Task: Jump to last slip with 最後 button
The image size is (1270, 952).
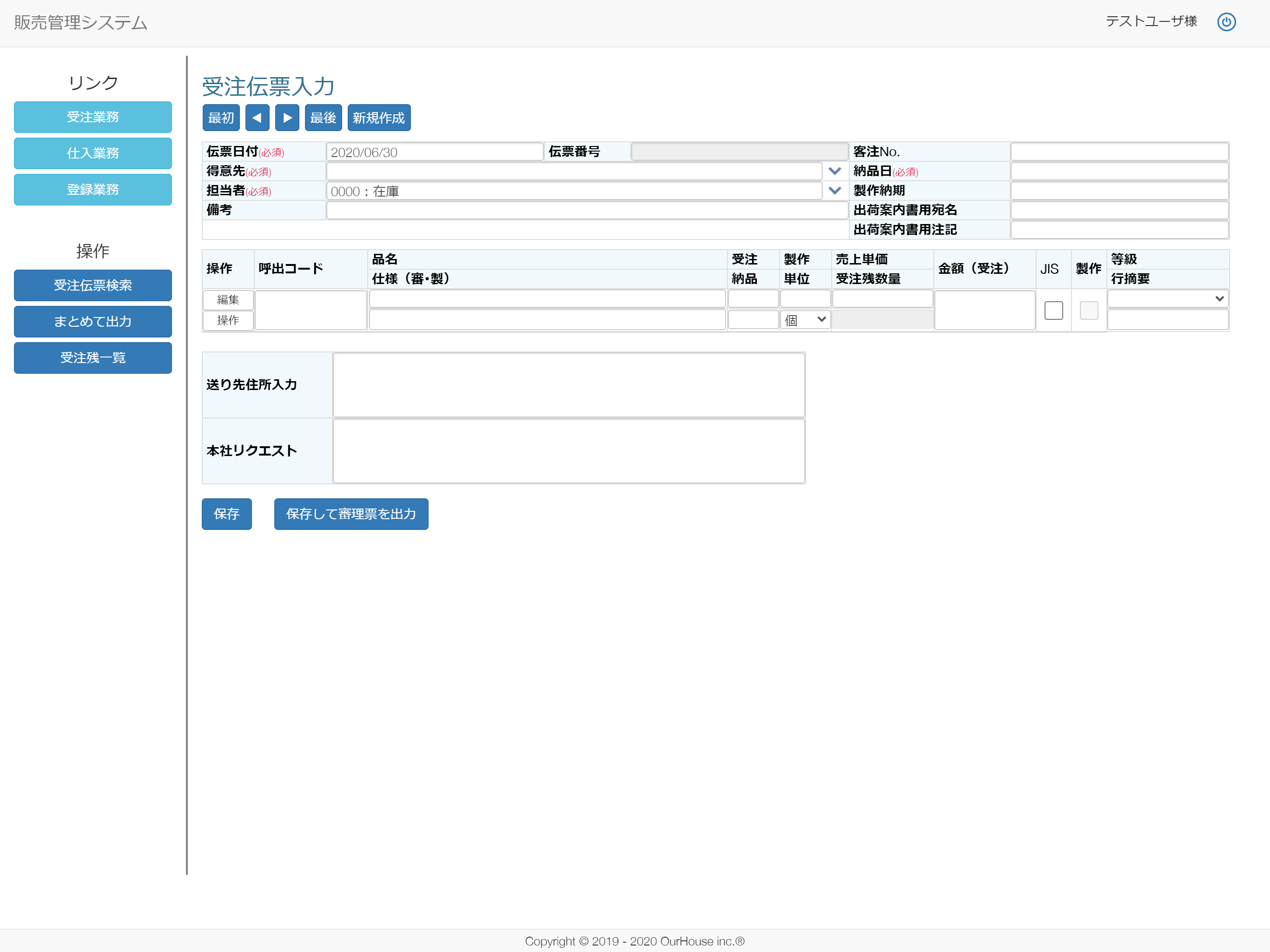Action: (x=323, y=118)
